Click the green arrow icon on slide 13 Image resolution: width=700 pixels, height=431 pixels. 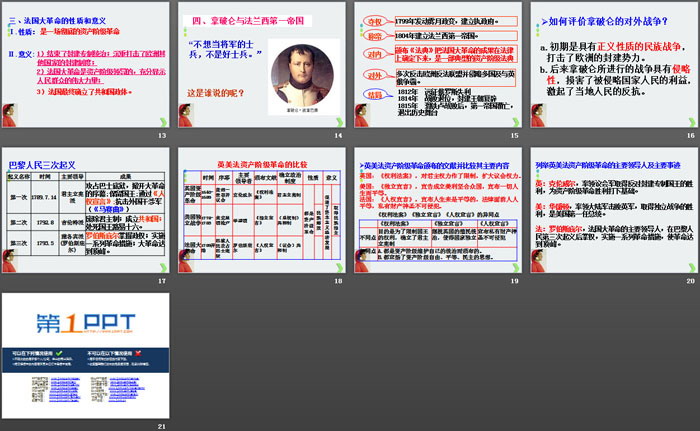[x=163, y=122]
